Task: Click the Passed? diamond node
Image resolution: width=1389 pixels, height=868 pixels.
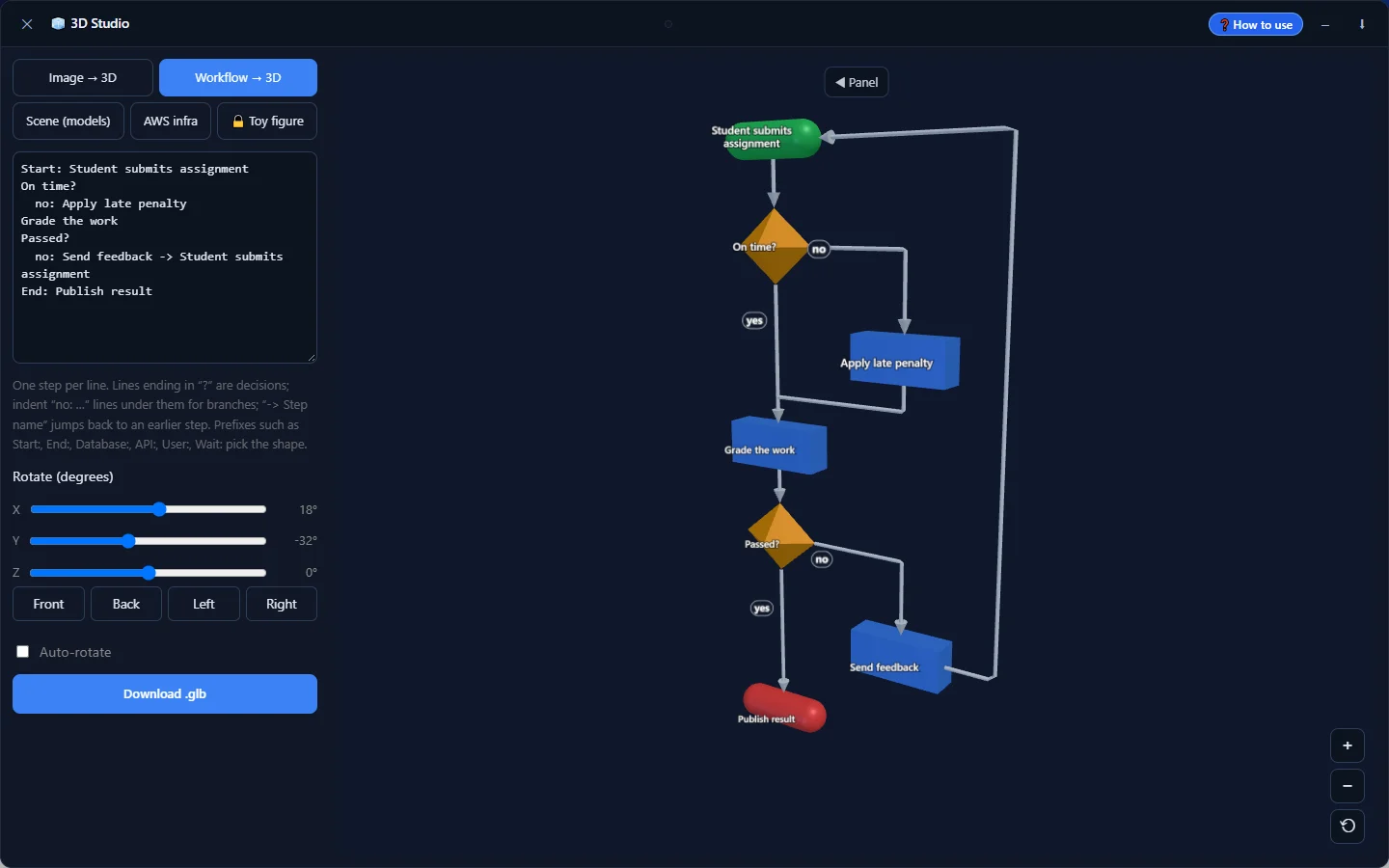Action: 779,536
